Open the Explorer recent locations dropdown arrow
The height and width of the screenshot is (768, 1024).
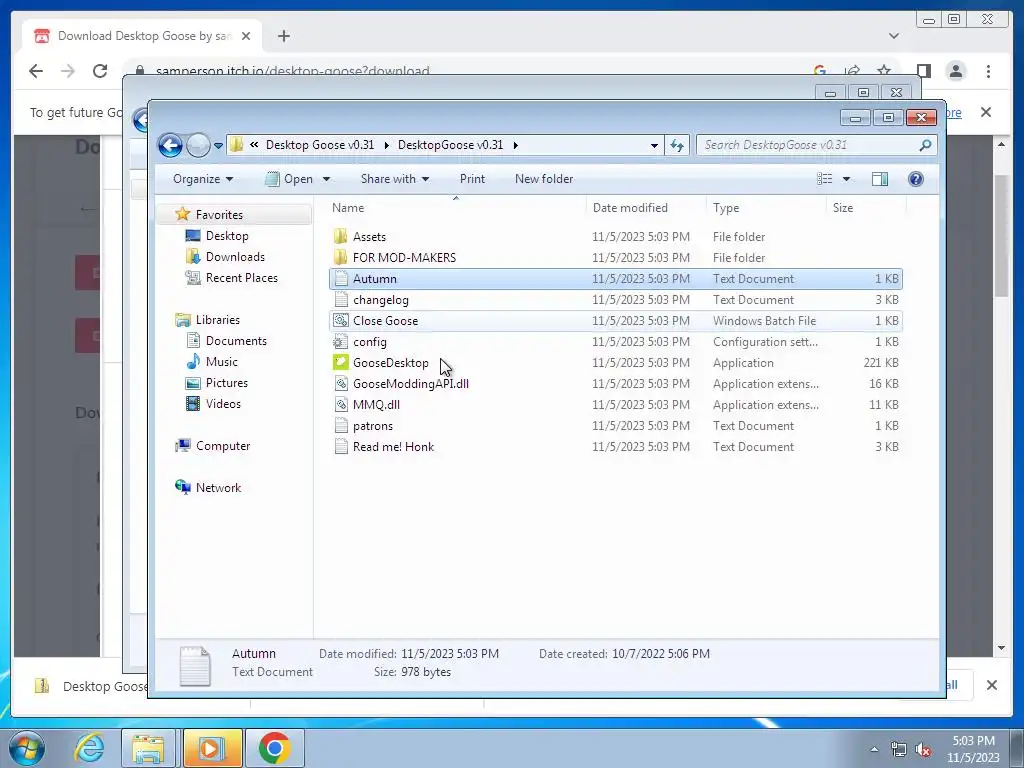(x=219, y=146)
